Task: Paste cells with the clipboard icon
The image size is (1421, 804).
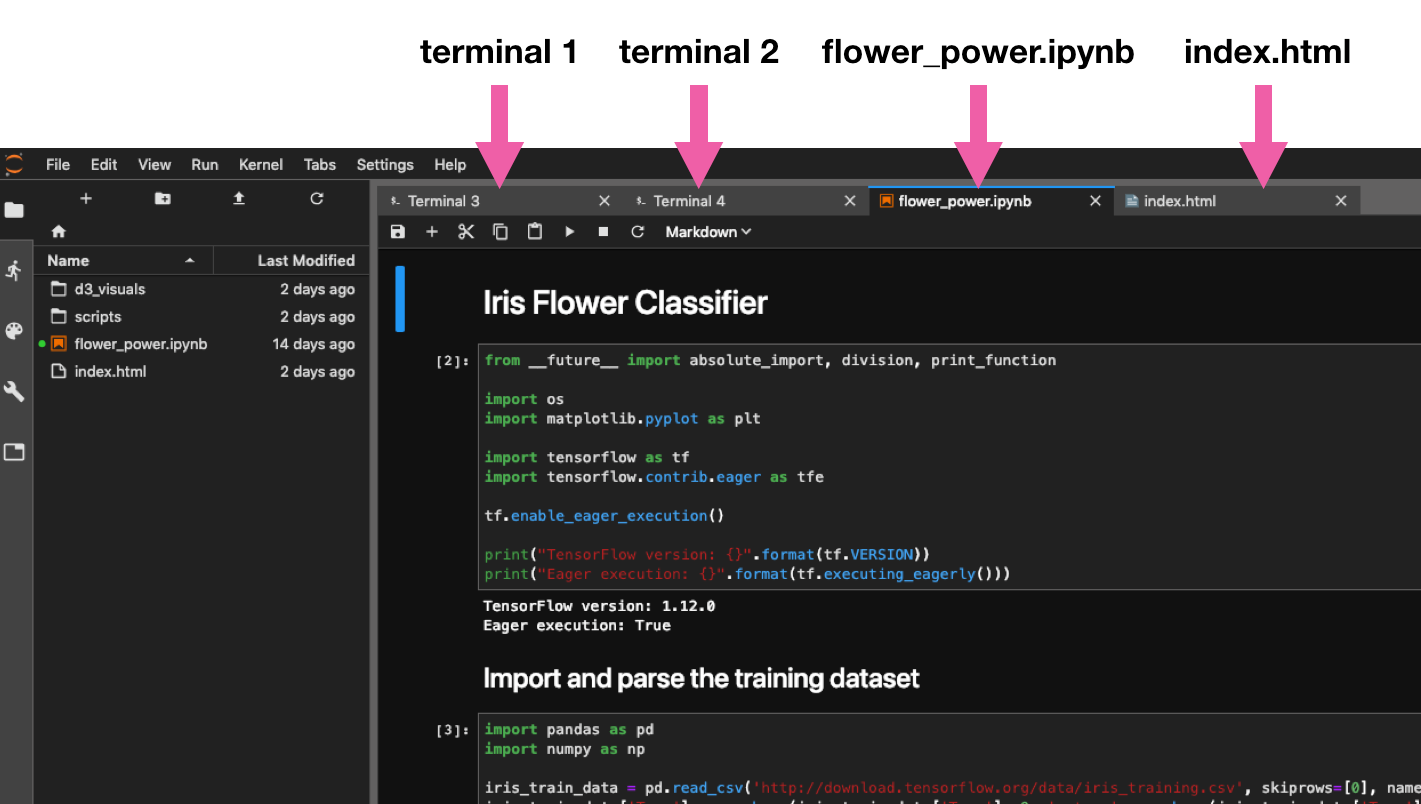Action: click(x=535, y=232)
